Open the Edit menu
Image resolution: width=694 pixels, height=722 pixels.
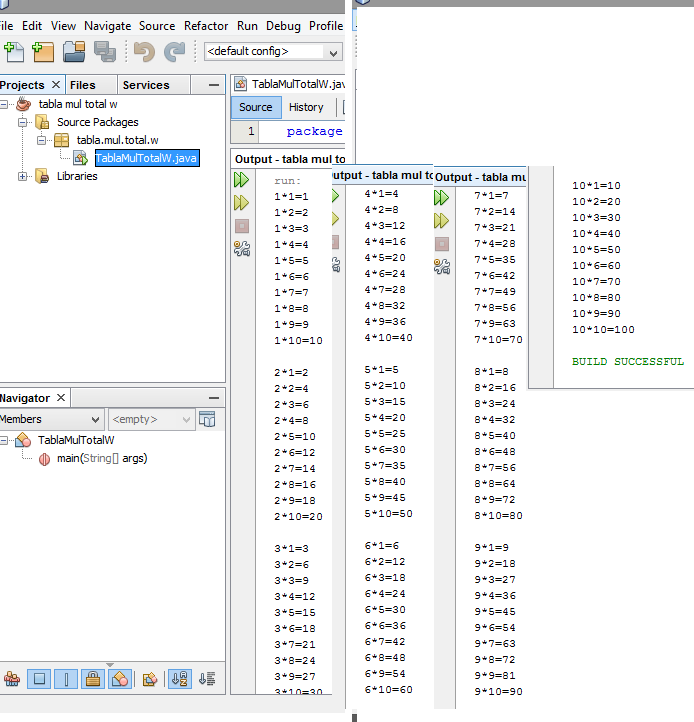point(32,26)
